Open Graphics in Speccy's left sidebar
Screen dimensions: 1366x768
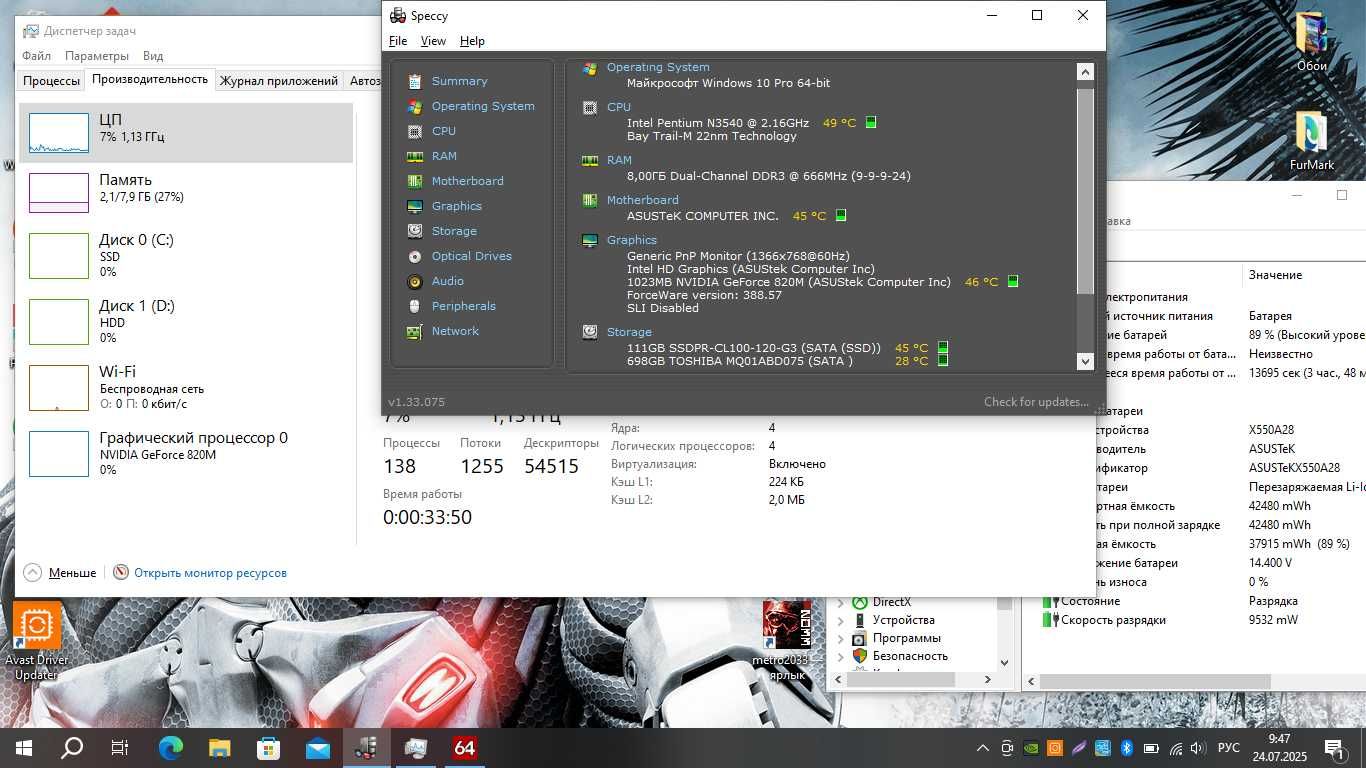456,206
